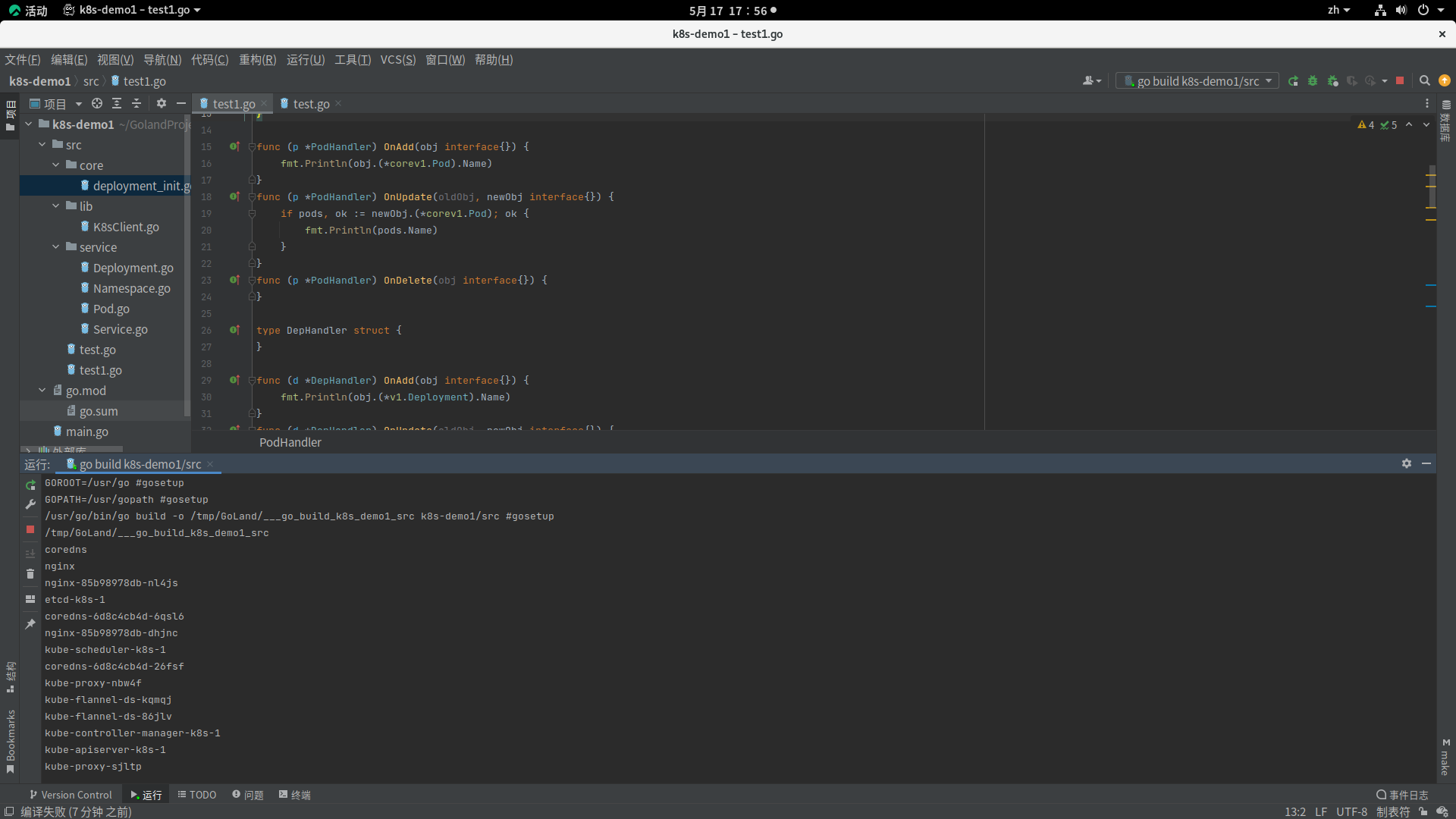This screenshot has height=819, width=1456.
Task: Open Deployment.go in service folder
Action: (x=133, y=268)
